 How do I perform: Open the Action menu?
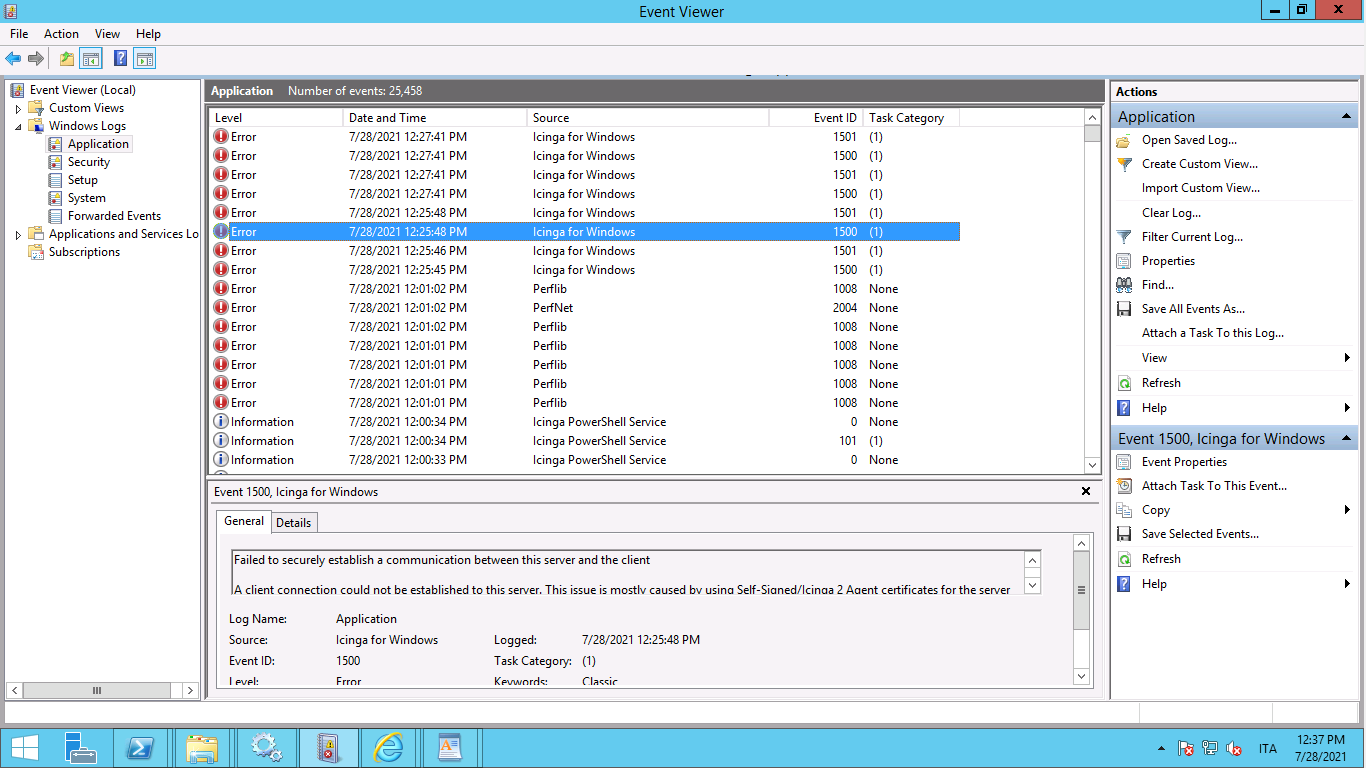61,33
